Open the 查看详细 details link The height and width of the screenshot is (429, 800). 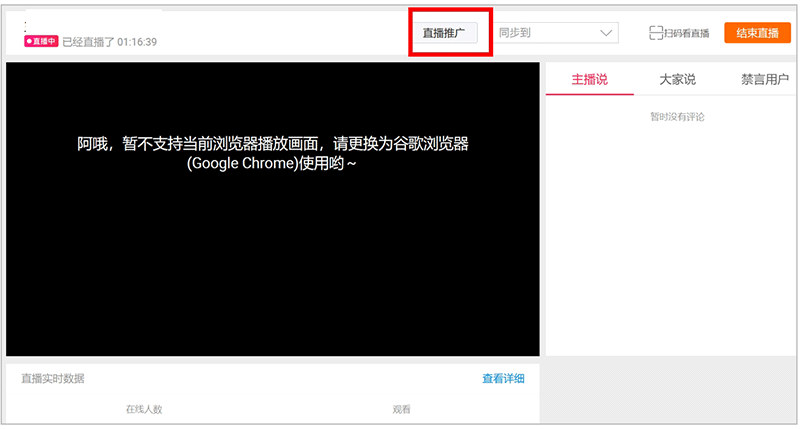pos(503,378)
